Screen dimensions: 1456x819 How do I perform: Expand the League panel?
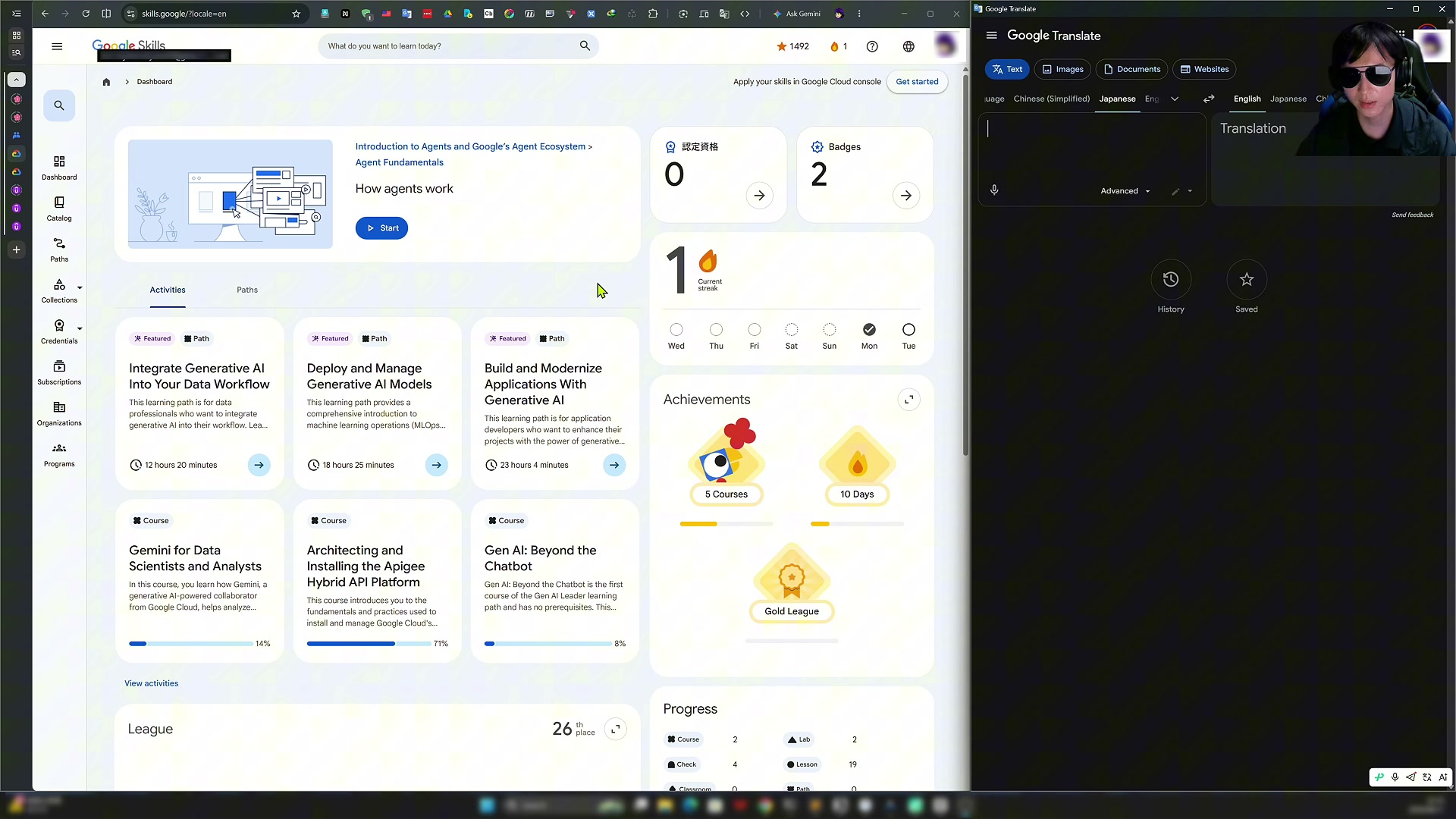[616, 729]
